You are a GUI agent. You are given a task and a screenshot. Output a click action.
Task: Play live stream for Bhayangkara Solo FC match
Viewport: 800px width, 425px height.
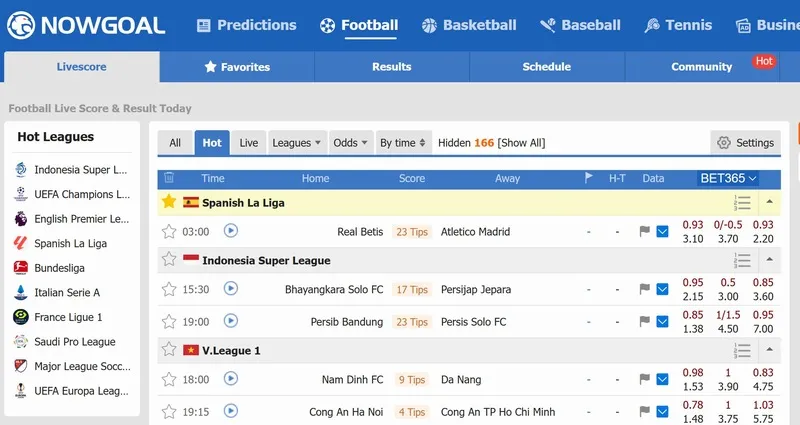click(x=231, y=289)
